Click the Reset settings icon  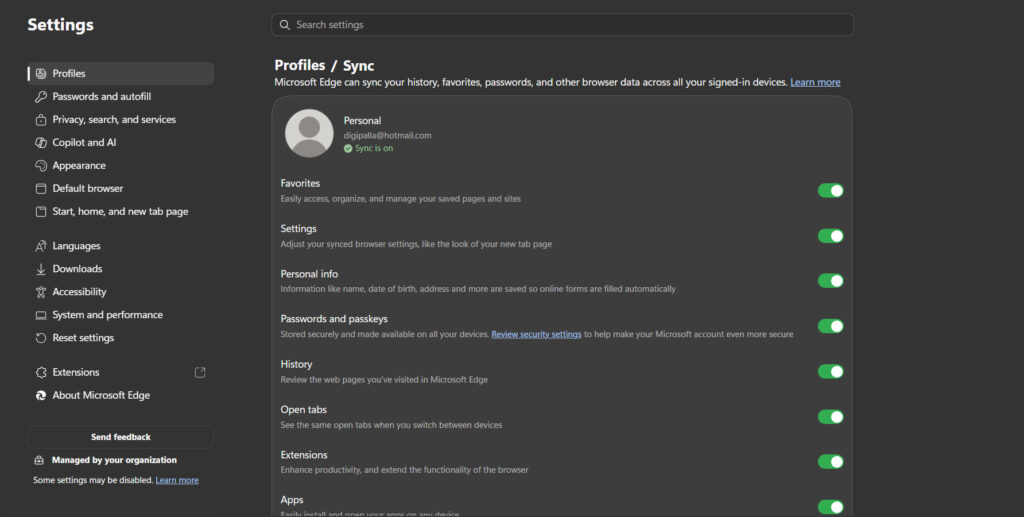click(x=40, y=338)
